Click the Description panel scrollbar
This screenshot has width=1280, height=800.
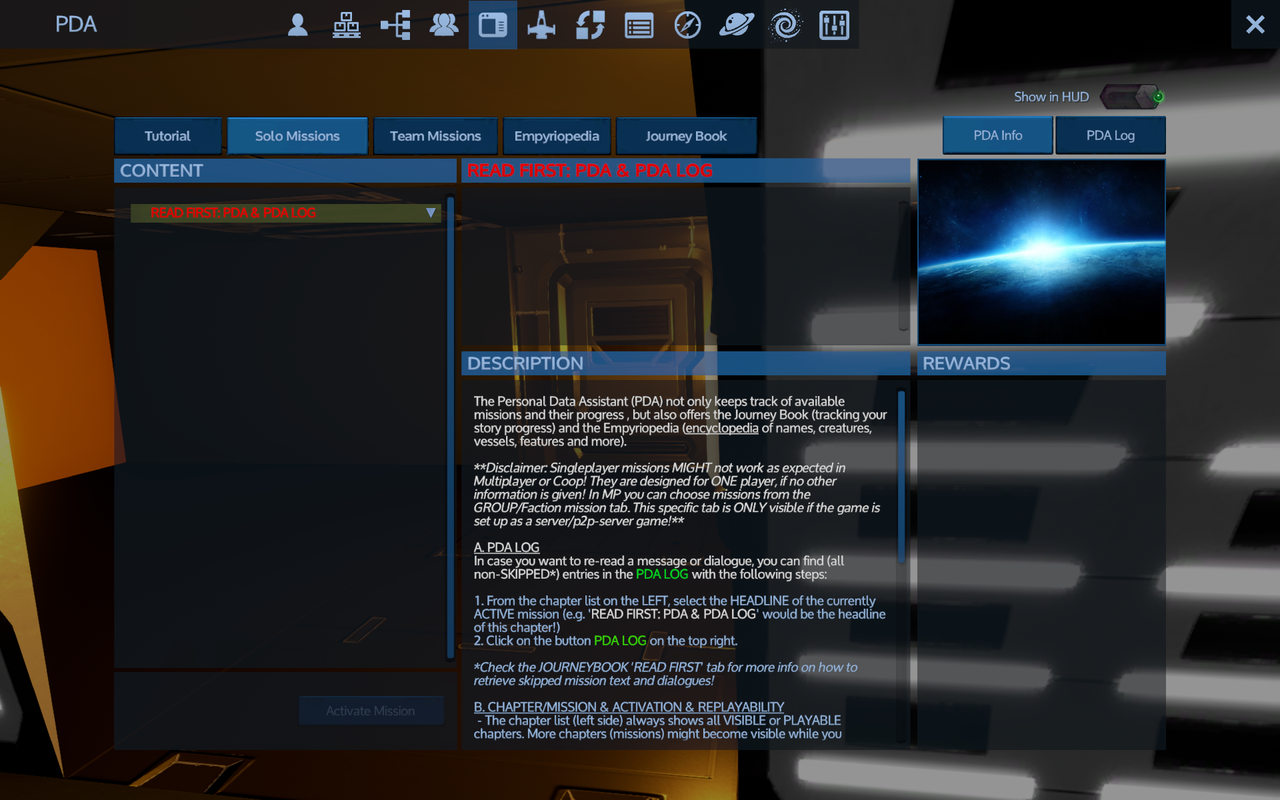[x=901, y=475]
